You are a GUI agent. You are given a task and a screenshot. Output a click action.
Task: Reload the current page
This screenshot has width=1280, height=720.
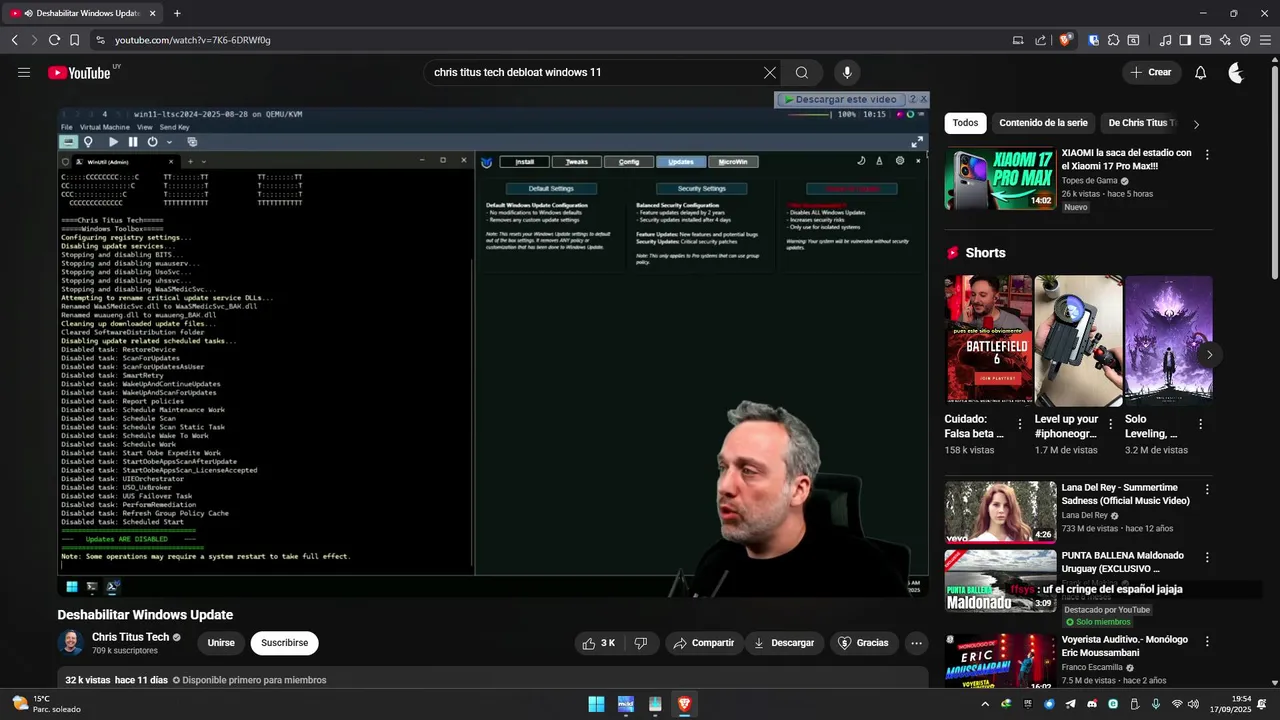tap(54, 40)
